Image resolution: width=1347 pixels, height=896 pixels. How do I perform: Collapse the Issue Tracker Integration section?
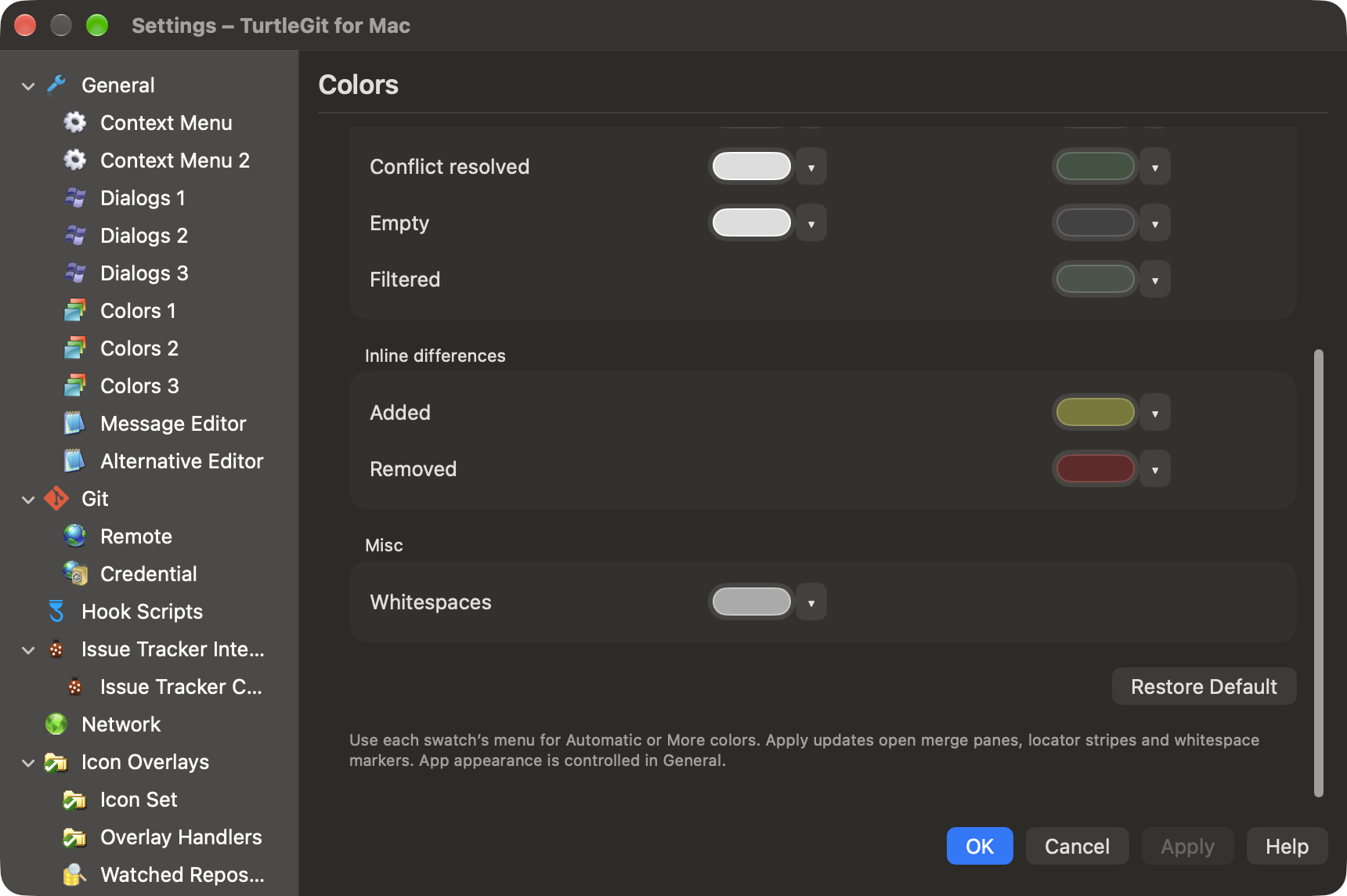(28, 649)
